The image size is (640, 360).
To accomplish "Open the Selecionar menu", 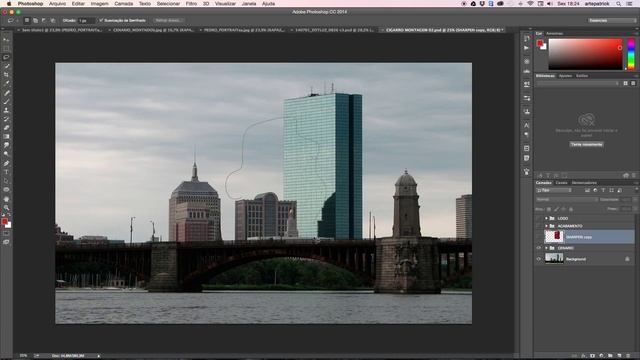I will tap(168, 3).
